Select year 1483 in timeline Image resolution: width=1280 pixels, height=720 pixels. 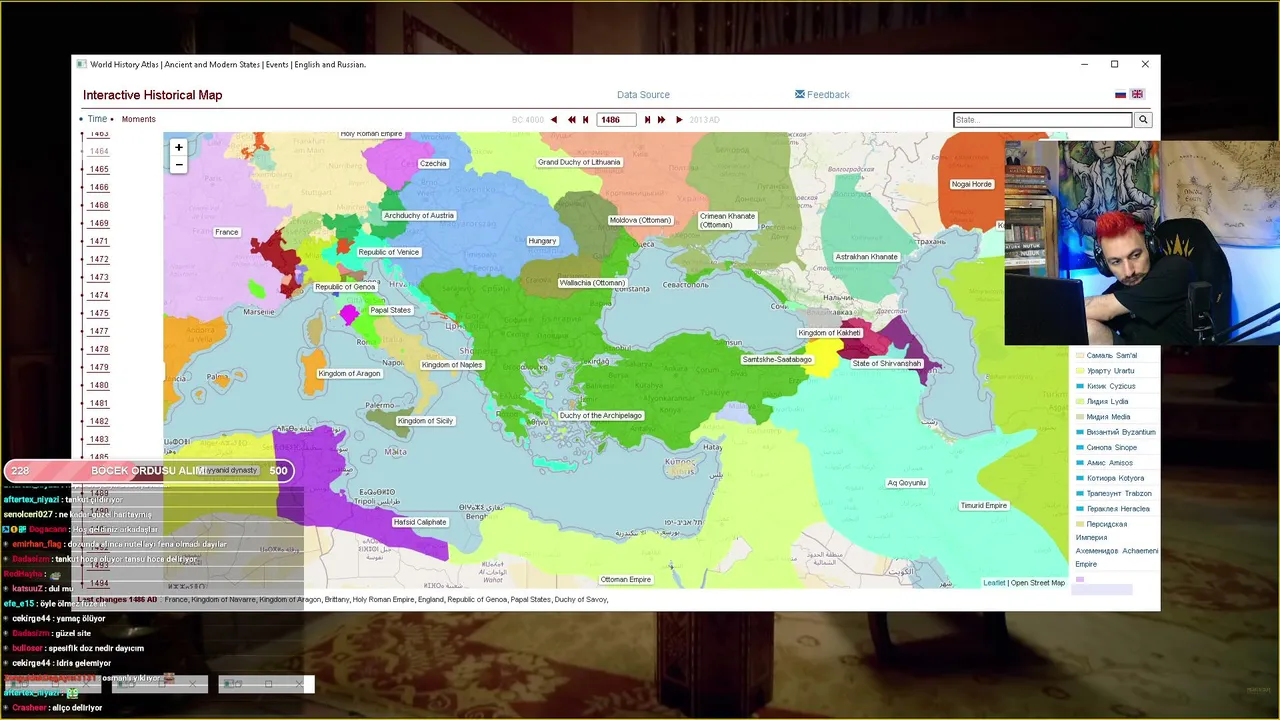[x=99, y=440]
